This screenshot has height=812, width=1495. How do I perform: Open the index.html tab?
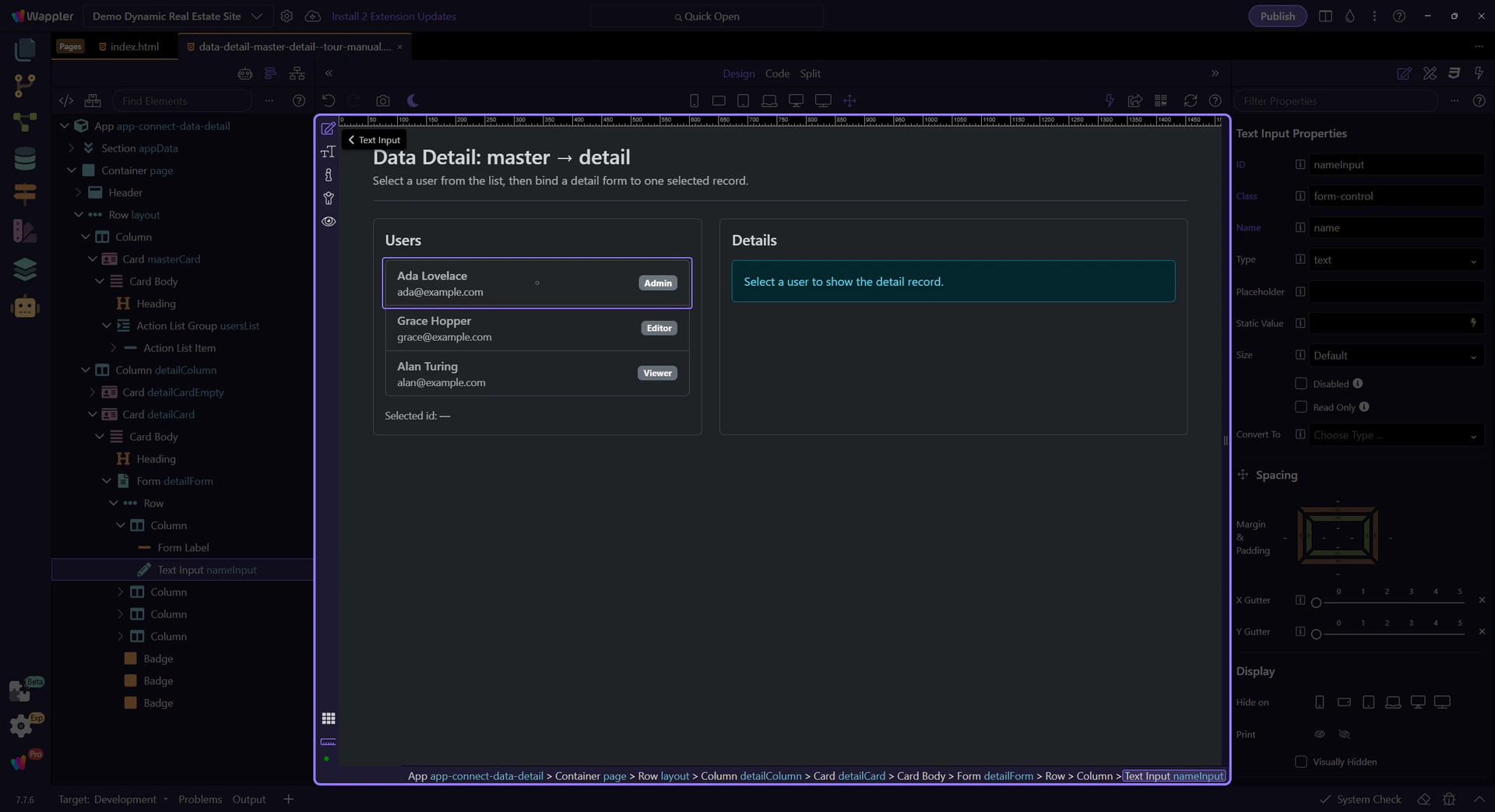click(134, 47)
